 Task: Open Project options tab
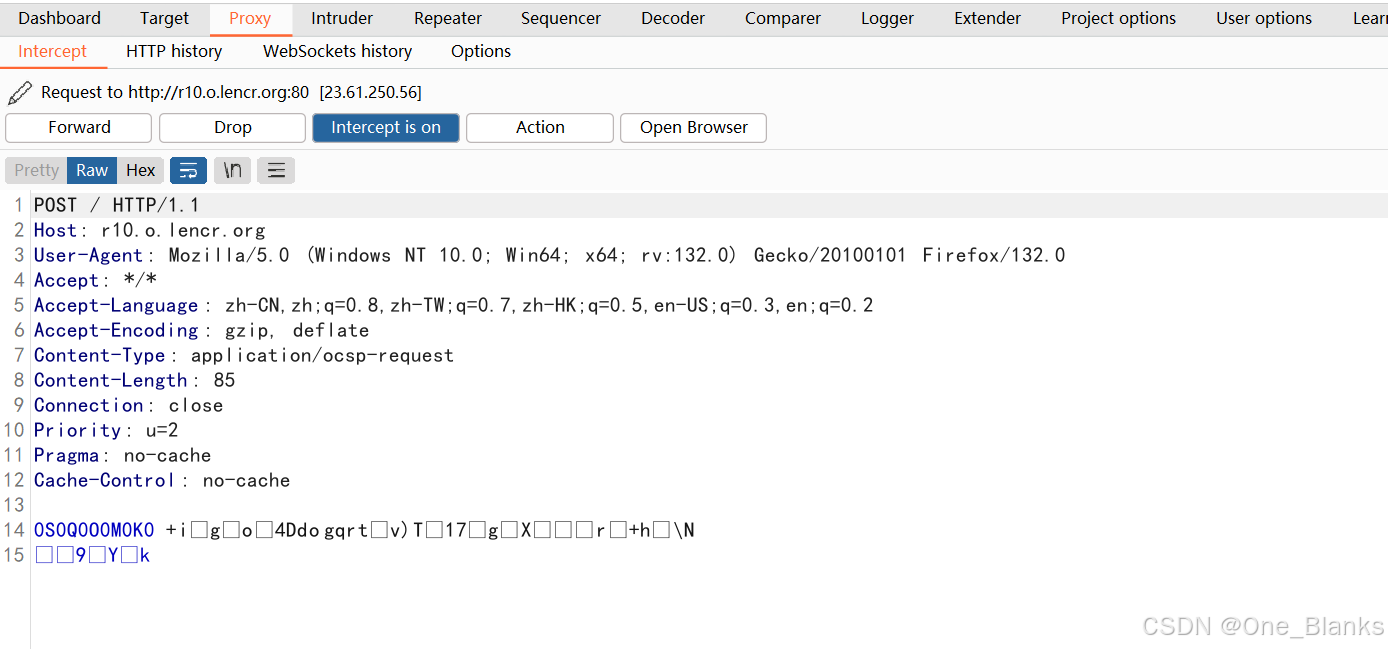[x=1118, y=18]
